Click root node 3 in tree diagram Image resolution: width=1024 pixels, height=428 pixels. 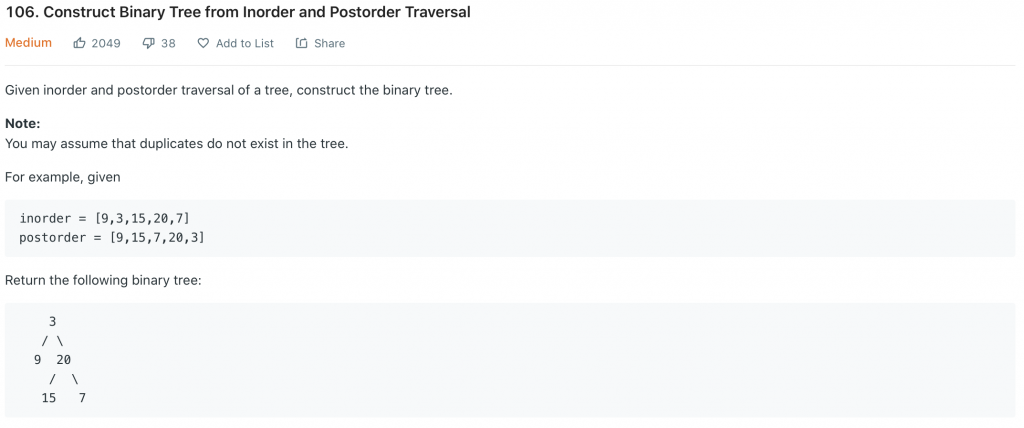(x=52, y=322)
